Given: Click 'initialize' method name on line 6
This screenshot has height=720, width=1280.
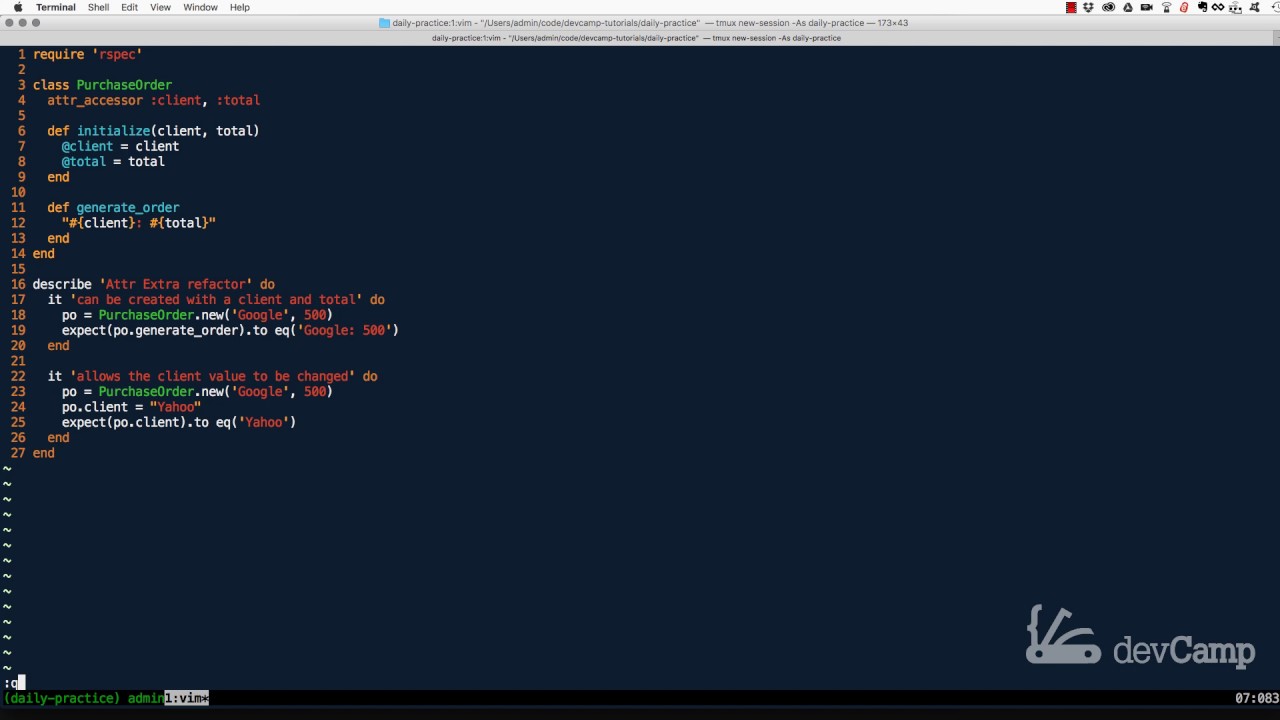Looking at the screenshot, I should [113, 131].
